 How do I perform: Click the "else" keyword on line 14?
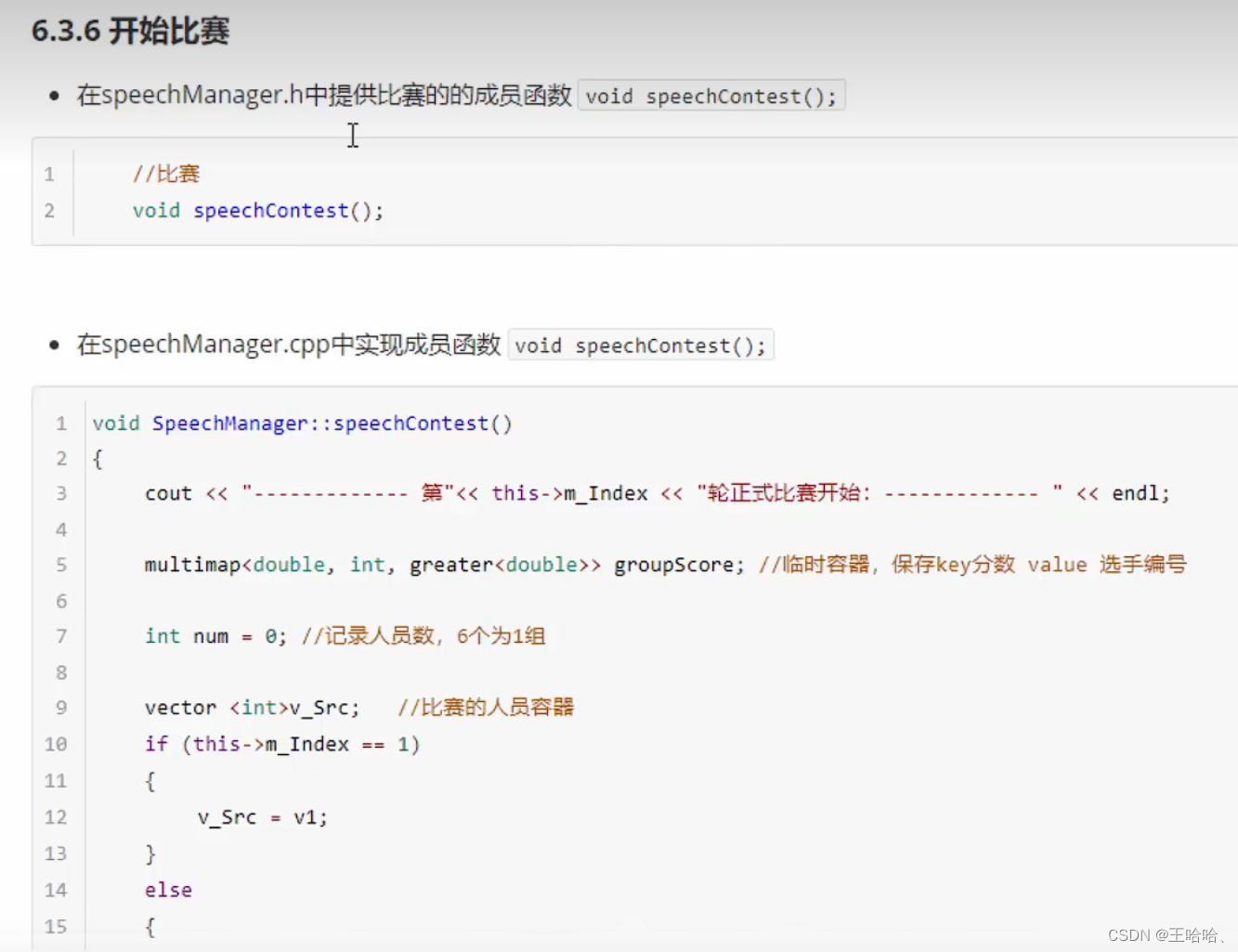click(168, 890)
